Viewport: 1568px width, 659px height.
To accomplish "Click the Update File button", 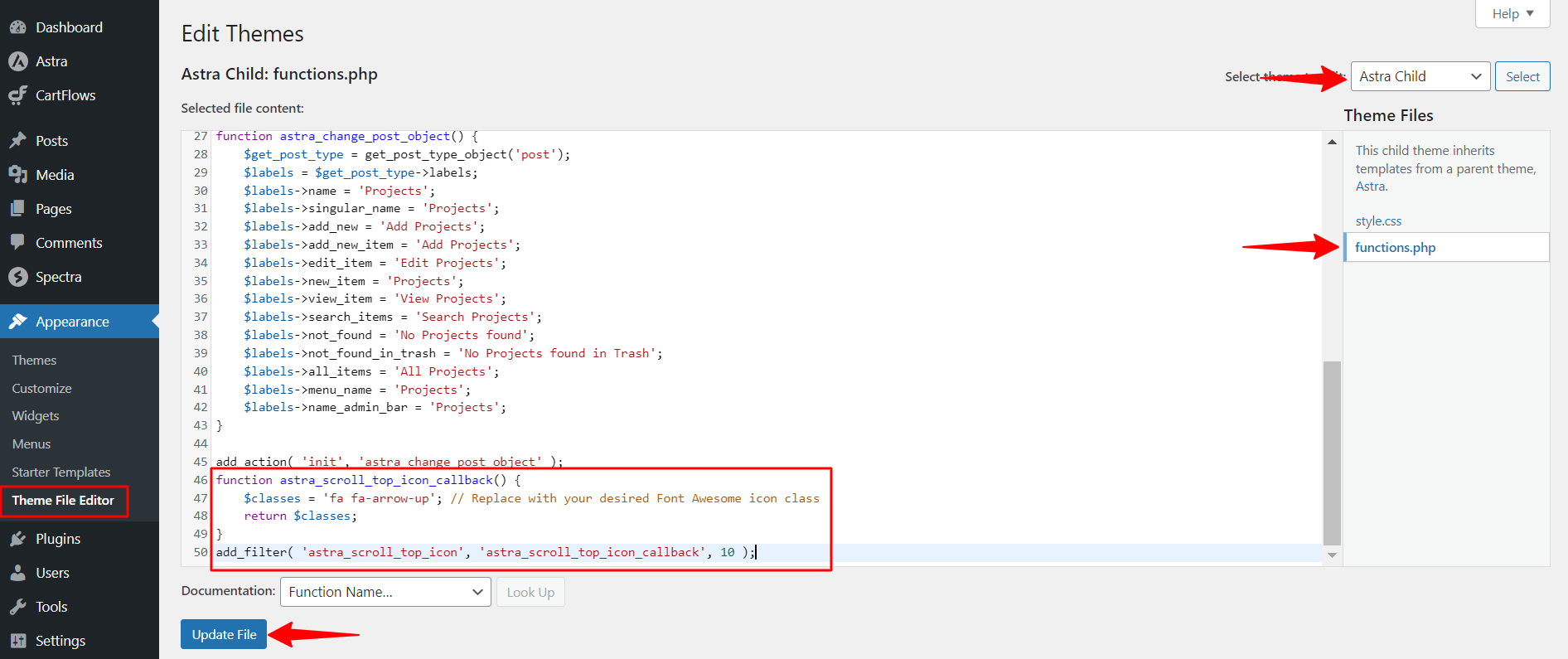I will point(224,634).
